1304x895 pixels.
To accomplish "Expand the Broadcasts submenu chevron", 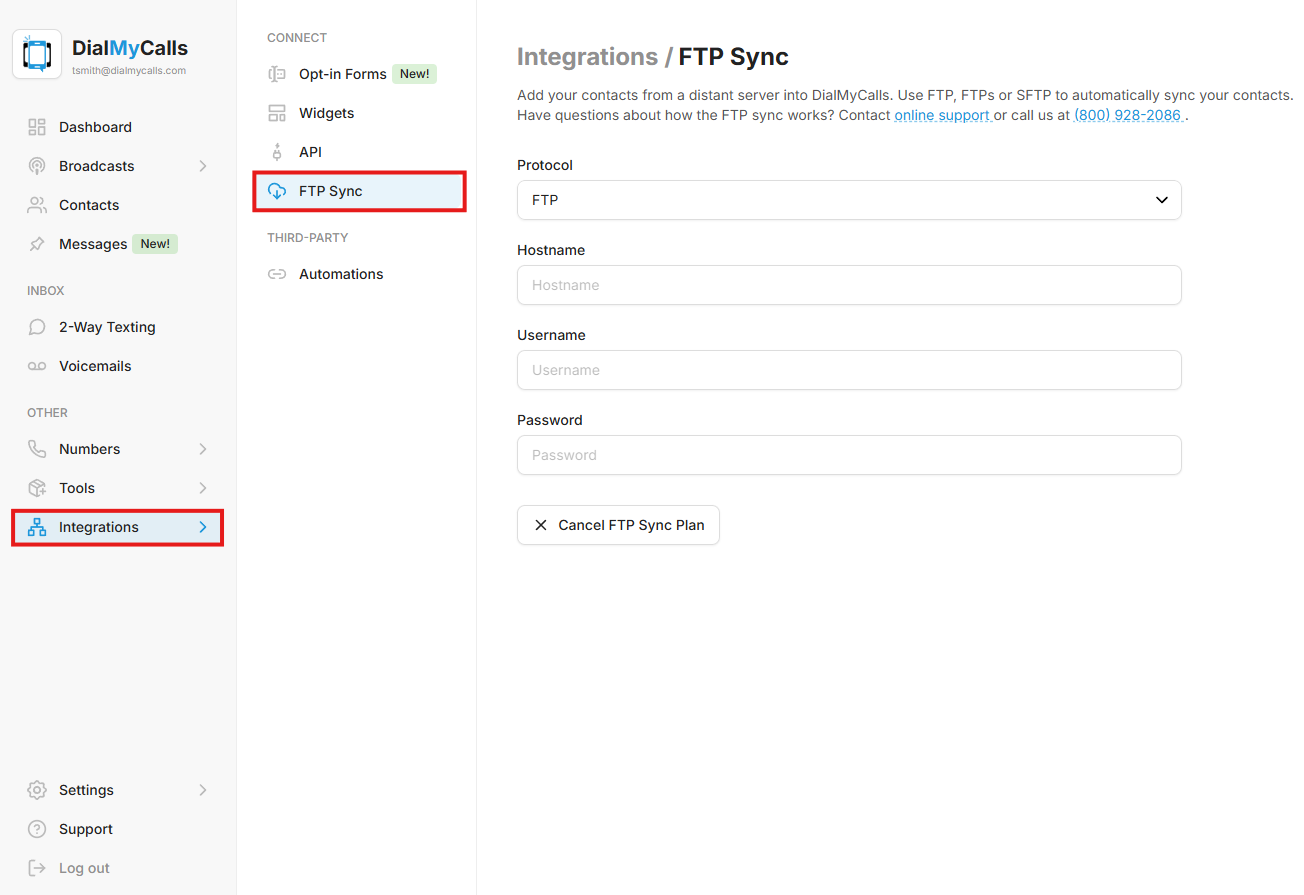I will [x=203, y=166].
